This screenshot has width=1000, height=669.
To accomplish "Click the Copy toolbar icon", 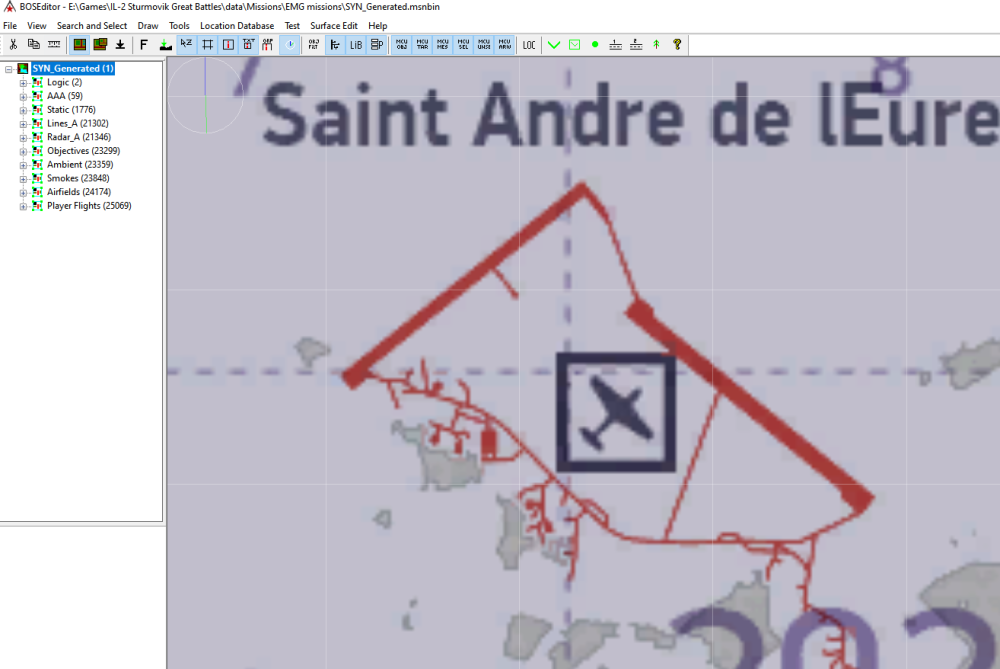I will 34,45.
